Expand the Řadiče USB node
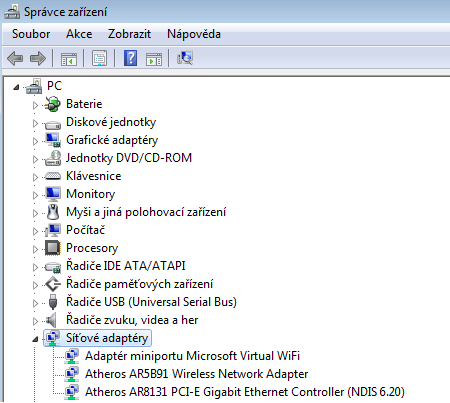Image resolution: width=450 pixels, height=403 pixels. click(x=35, y=303)
